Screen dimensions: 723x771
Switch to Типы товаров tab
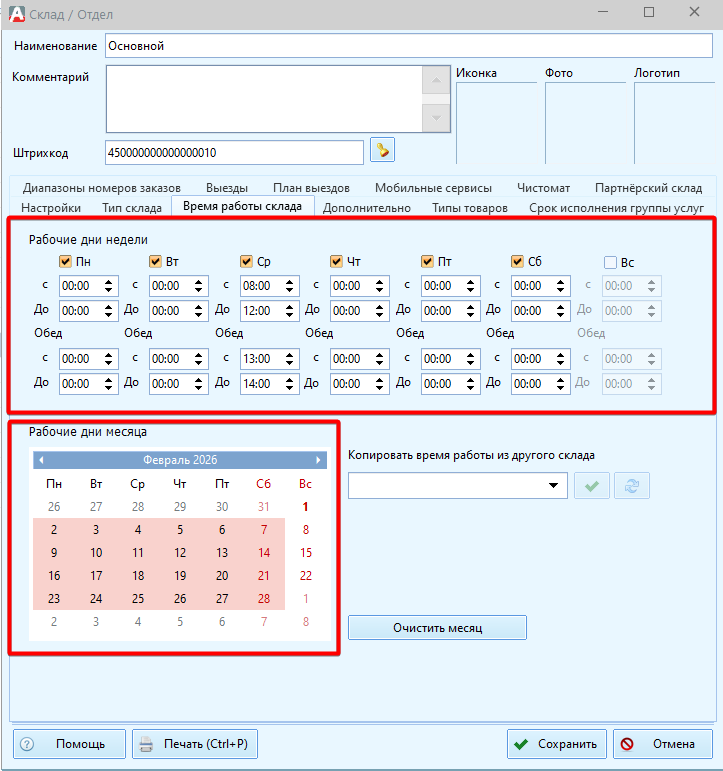pyautogui.click(x=470, y=208)
